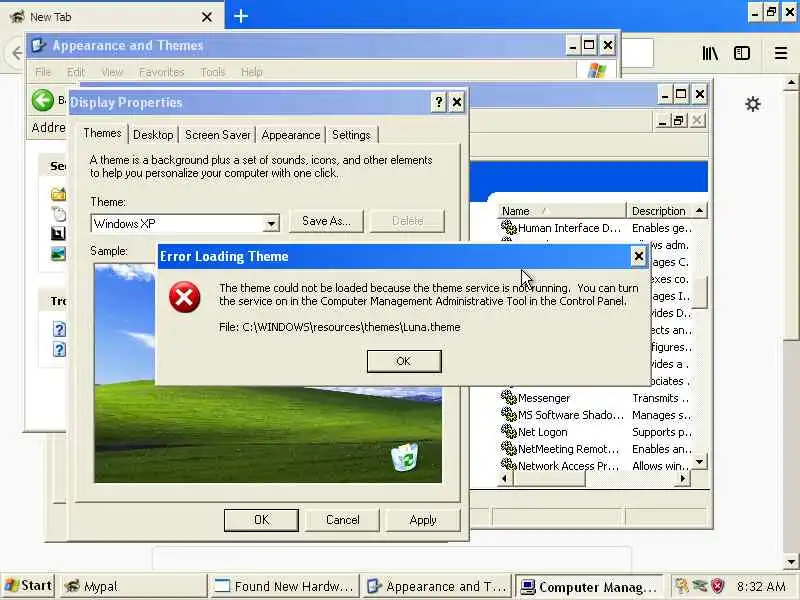Click the Save As... button

(326, 221)
